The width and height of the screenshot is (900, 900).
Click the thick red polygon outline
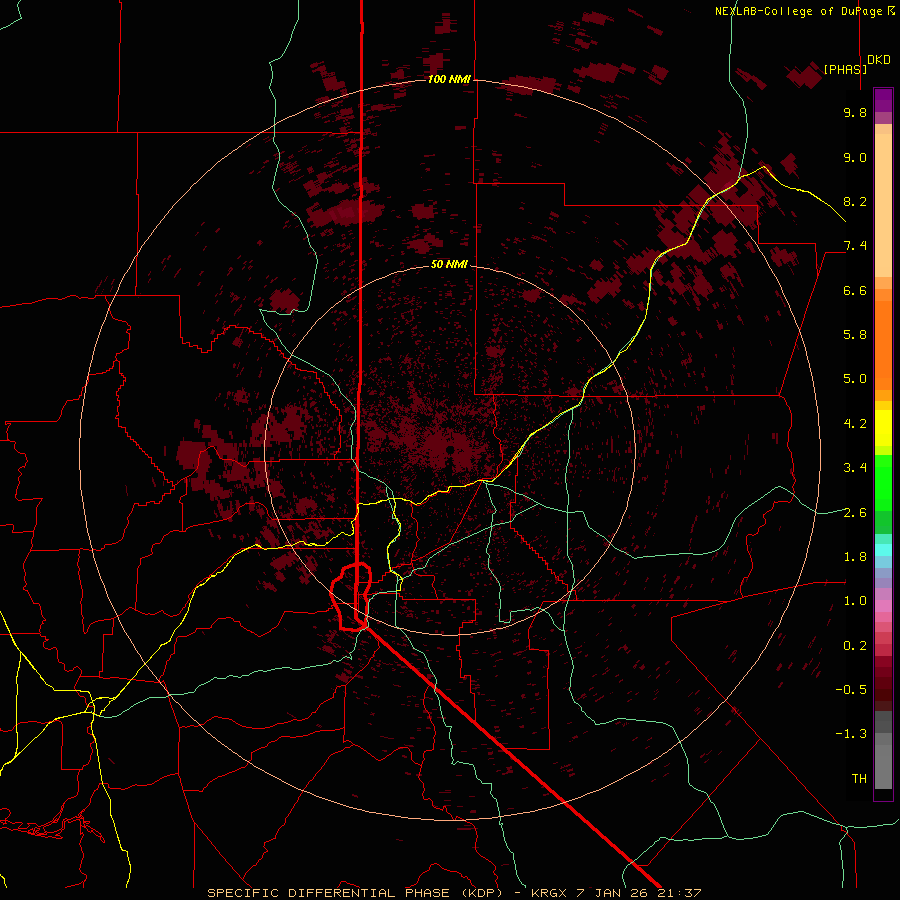click(351, 597)
